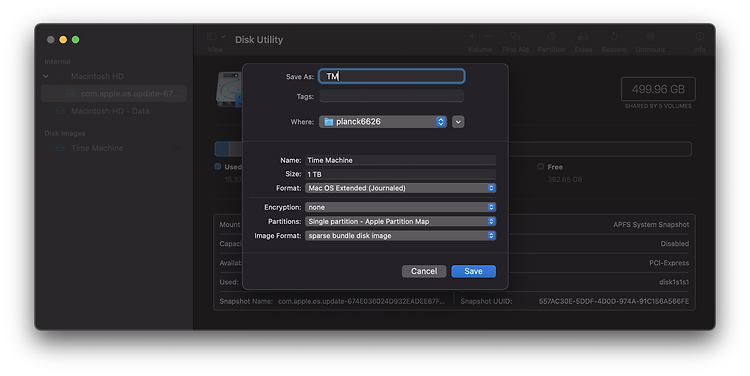This screenshot has width=750, height=376.
Task: Click the Save button
Action: (474, 271)
